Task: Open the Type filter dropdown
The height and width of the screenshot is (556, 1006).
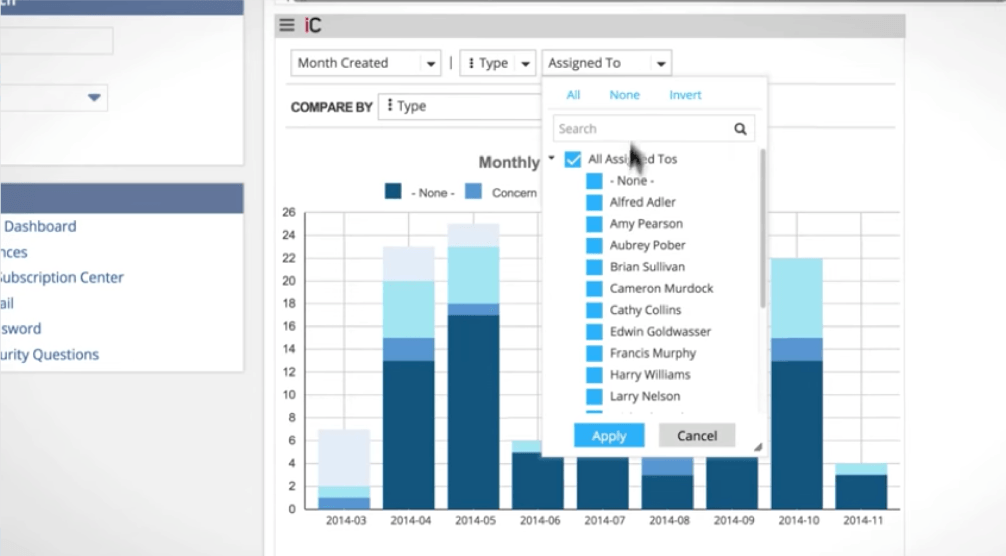Action: pyautogui.click(x=497, y=63)
